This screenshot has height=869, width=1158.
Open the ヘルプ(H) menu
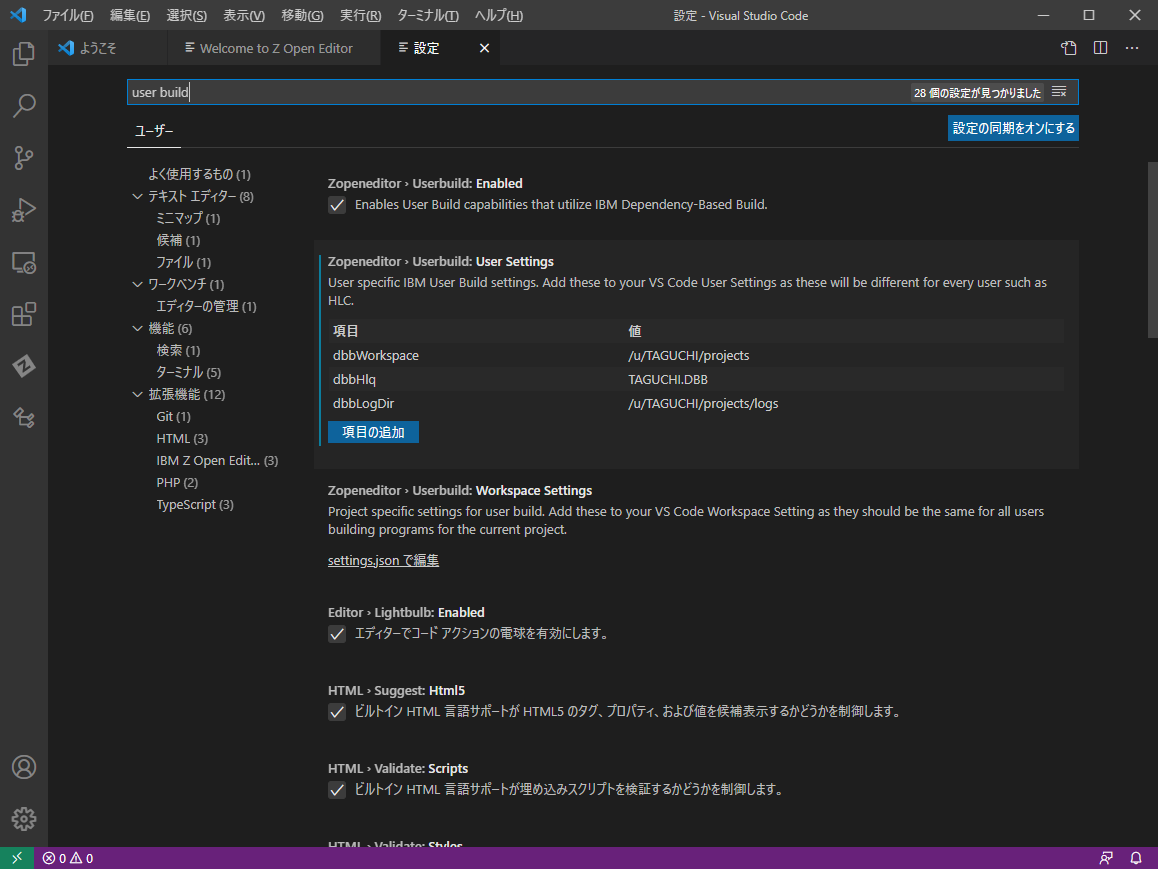click(499, 16)
